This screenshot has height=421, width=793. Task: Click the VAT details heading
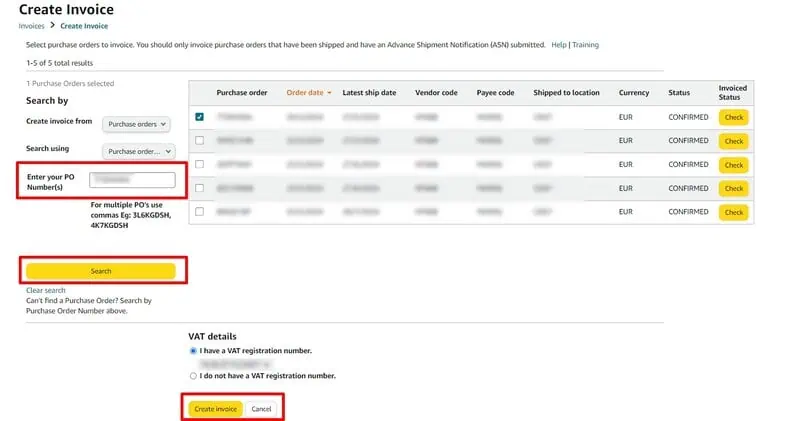212,336
